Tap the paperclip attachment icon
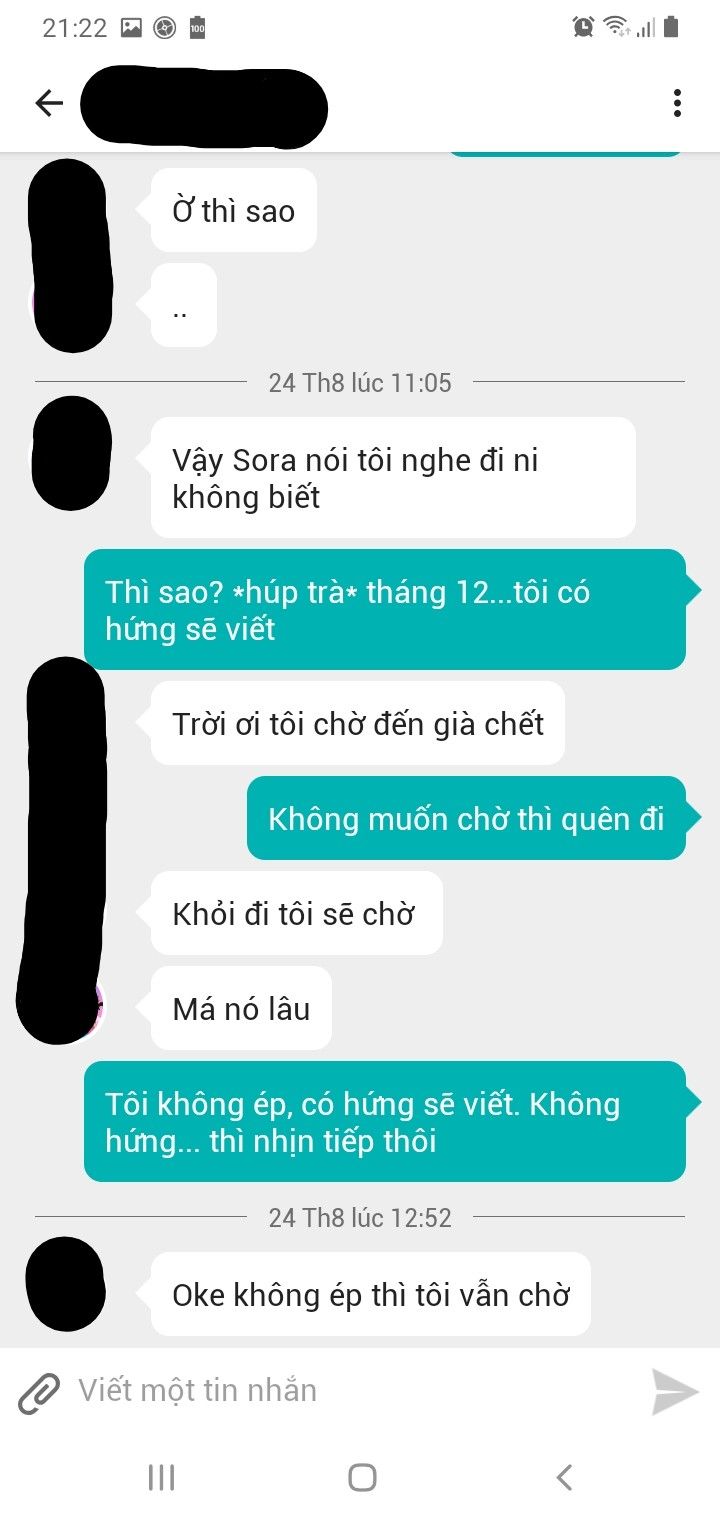Screen dimensions: 720x1520 point(39,1392)
